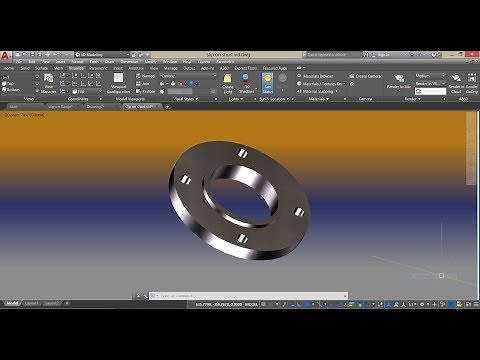Switch to the Parametric ribbon tab
The image size is (480, 360).
pyautogui.click(x=98, y=68)
